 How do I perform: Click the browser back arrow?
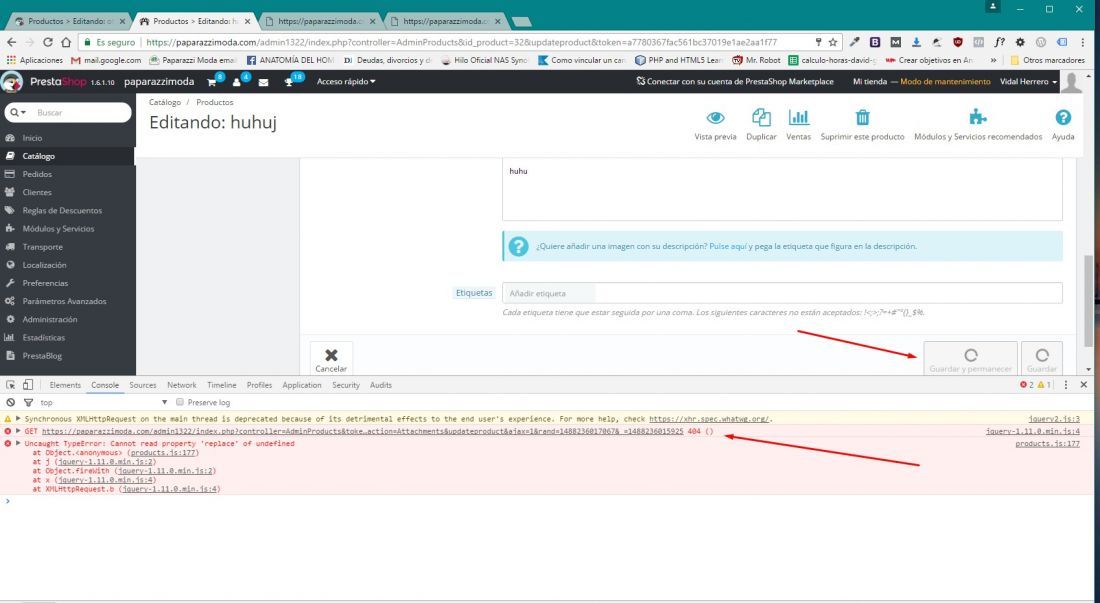tap(11, 42)
